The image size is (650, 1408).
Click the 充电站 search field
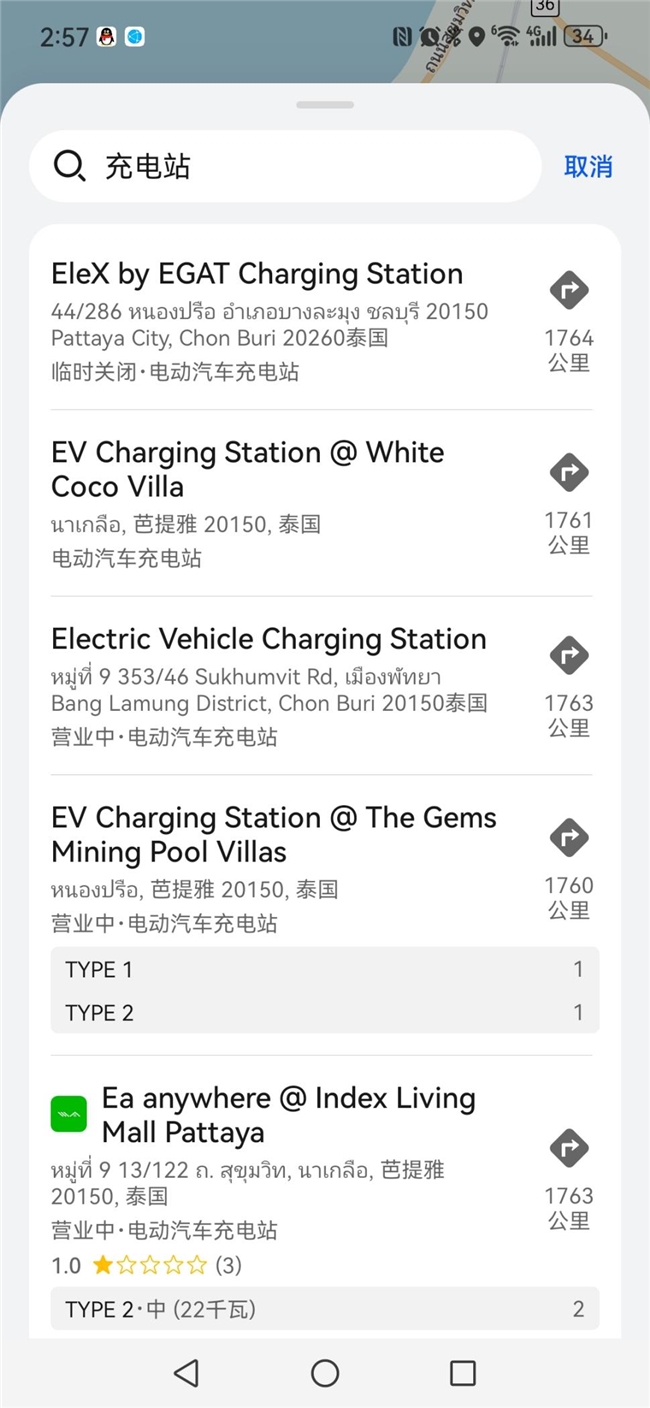[x=300, y=166]
